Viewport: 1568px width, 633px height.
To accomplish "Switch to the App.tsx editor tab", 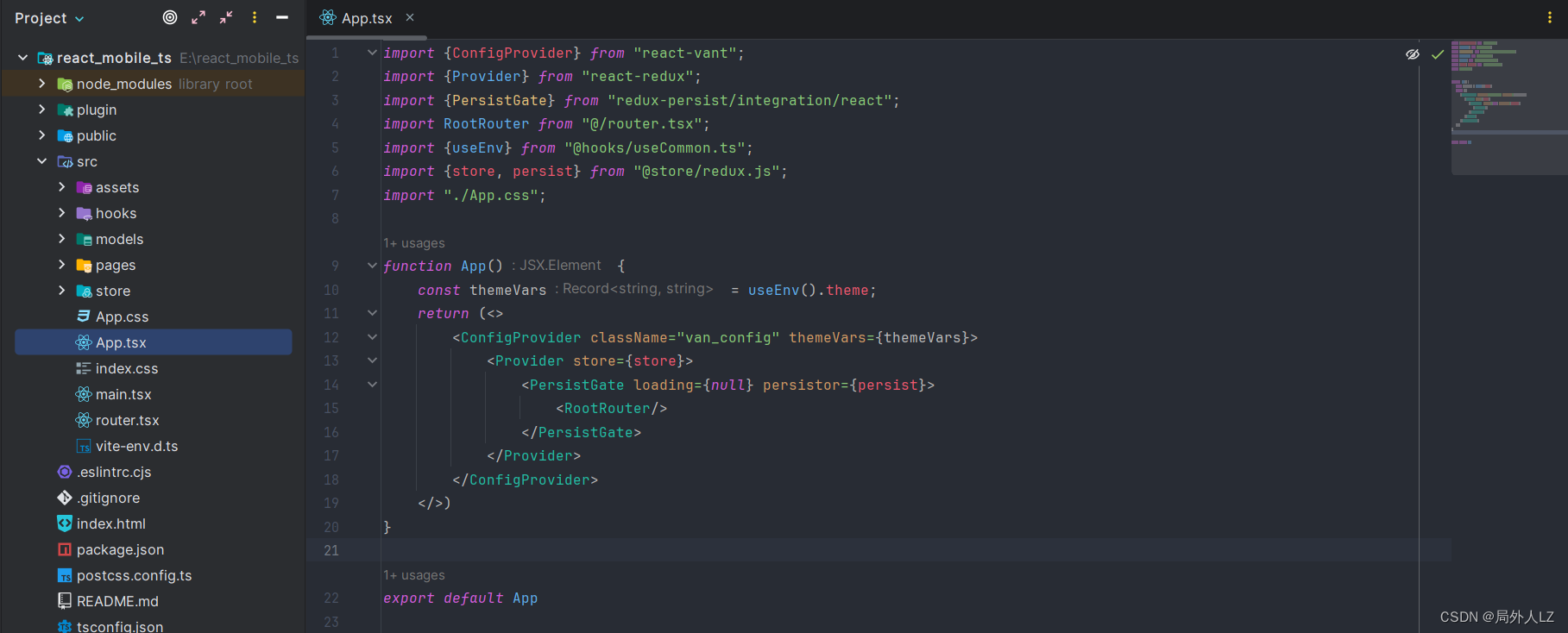I will [x=366, y=18].
